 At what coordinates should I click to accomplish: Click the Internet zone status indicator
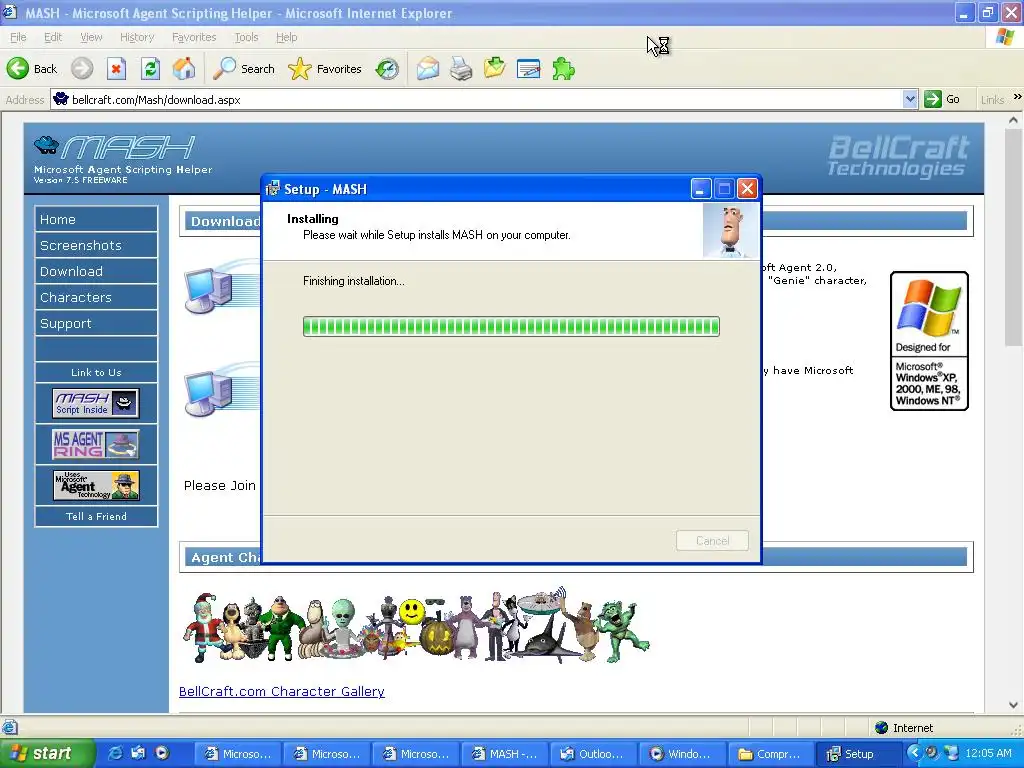(x=906, y=728)
